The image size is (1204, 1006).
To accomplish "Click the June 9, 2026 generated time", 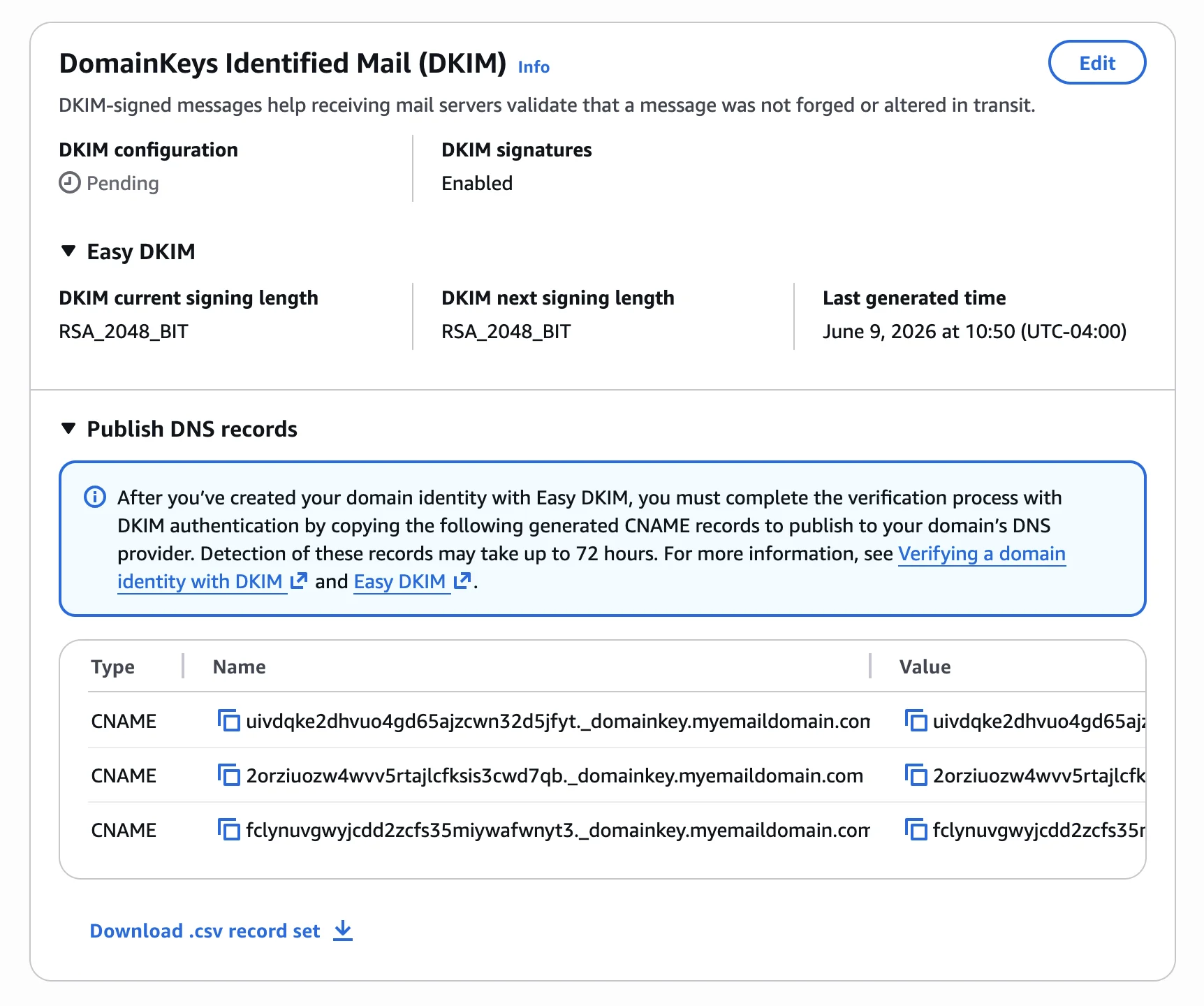I will tap(974, 331).
